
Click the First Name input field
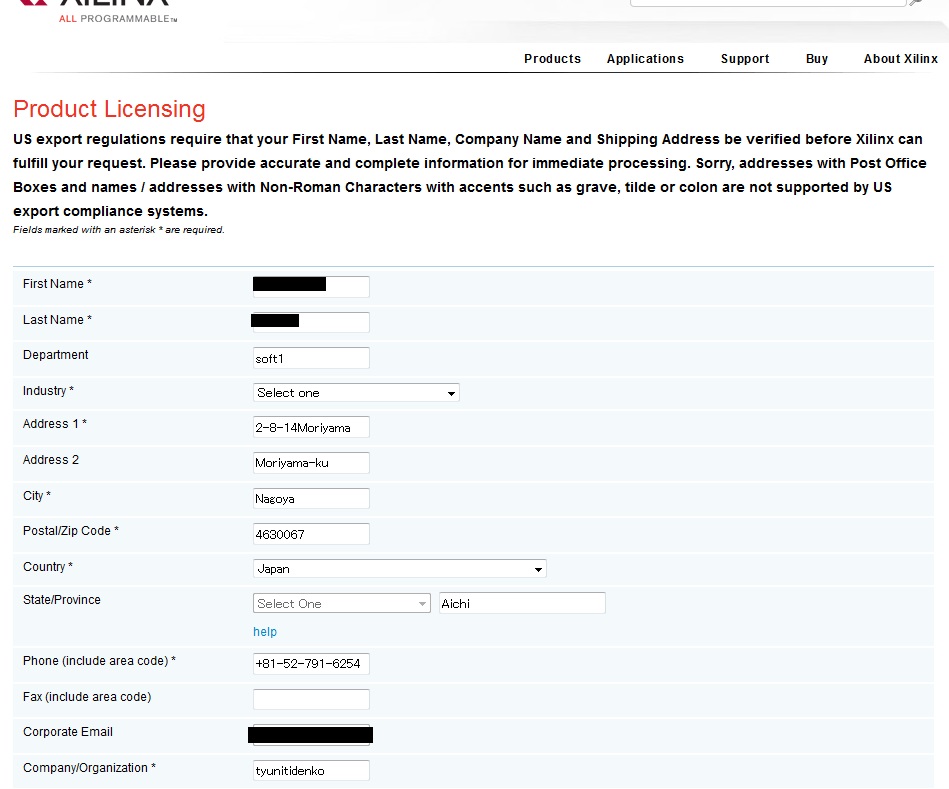pos(311,286)
